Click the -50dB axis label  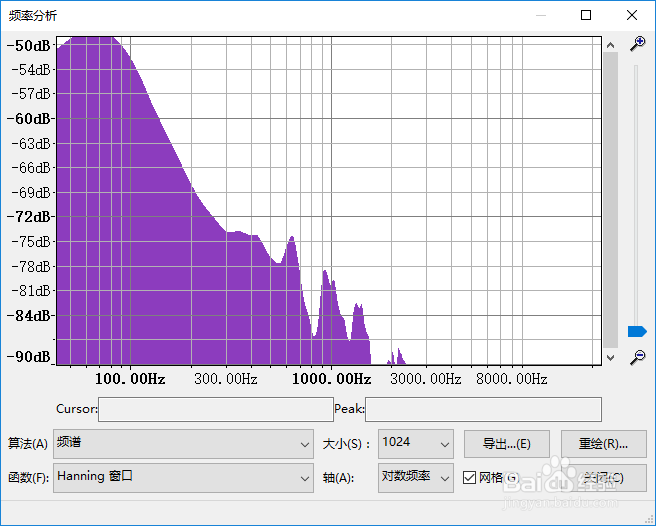tap(28, 46)
